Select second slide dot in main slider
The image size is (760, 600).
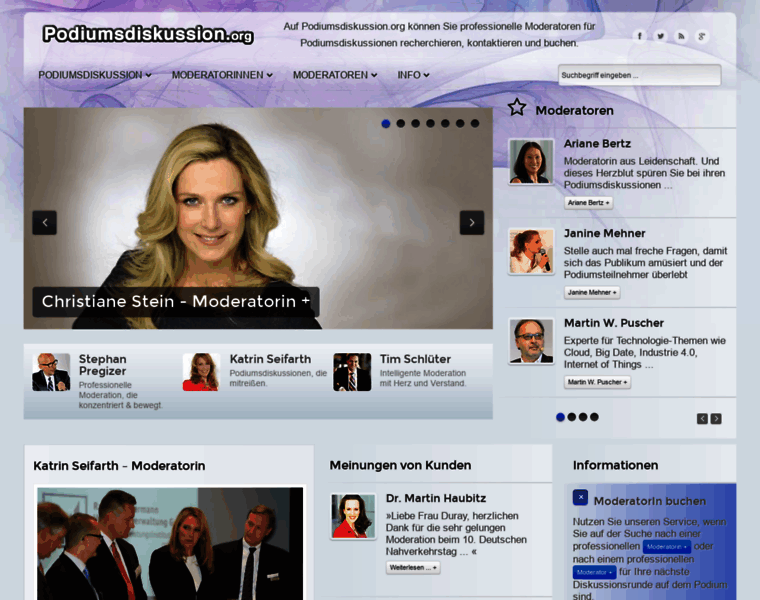[401, 124]
